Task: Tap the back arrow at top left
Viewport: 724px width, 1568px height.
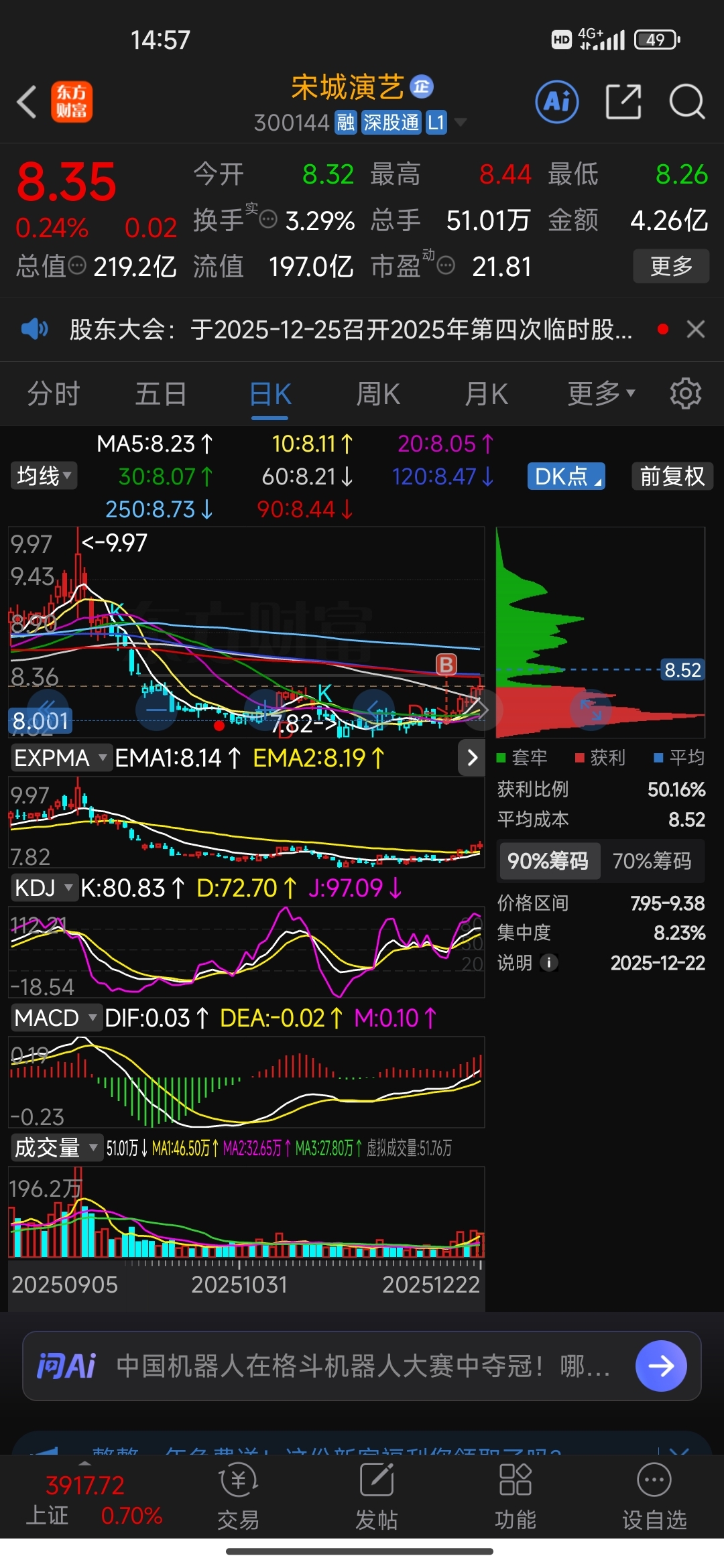Action: [x=27, y=102]
